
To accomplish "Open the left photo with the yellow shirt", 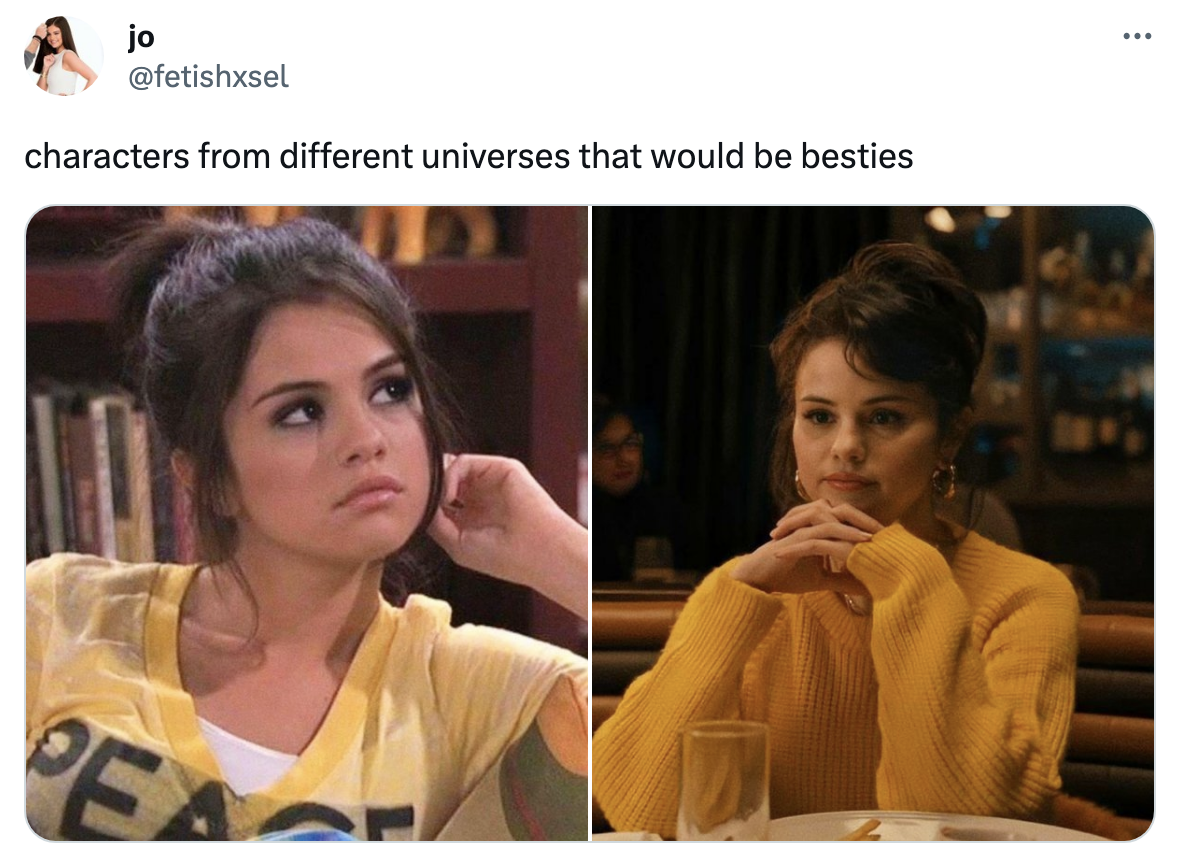I will (307, 523).
